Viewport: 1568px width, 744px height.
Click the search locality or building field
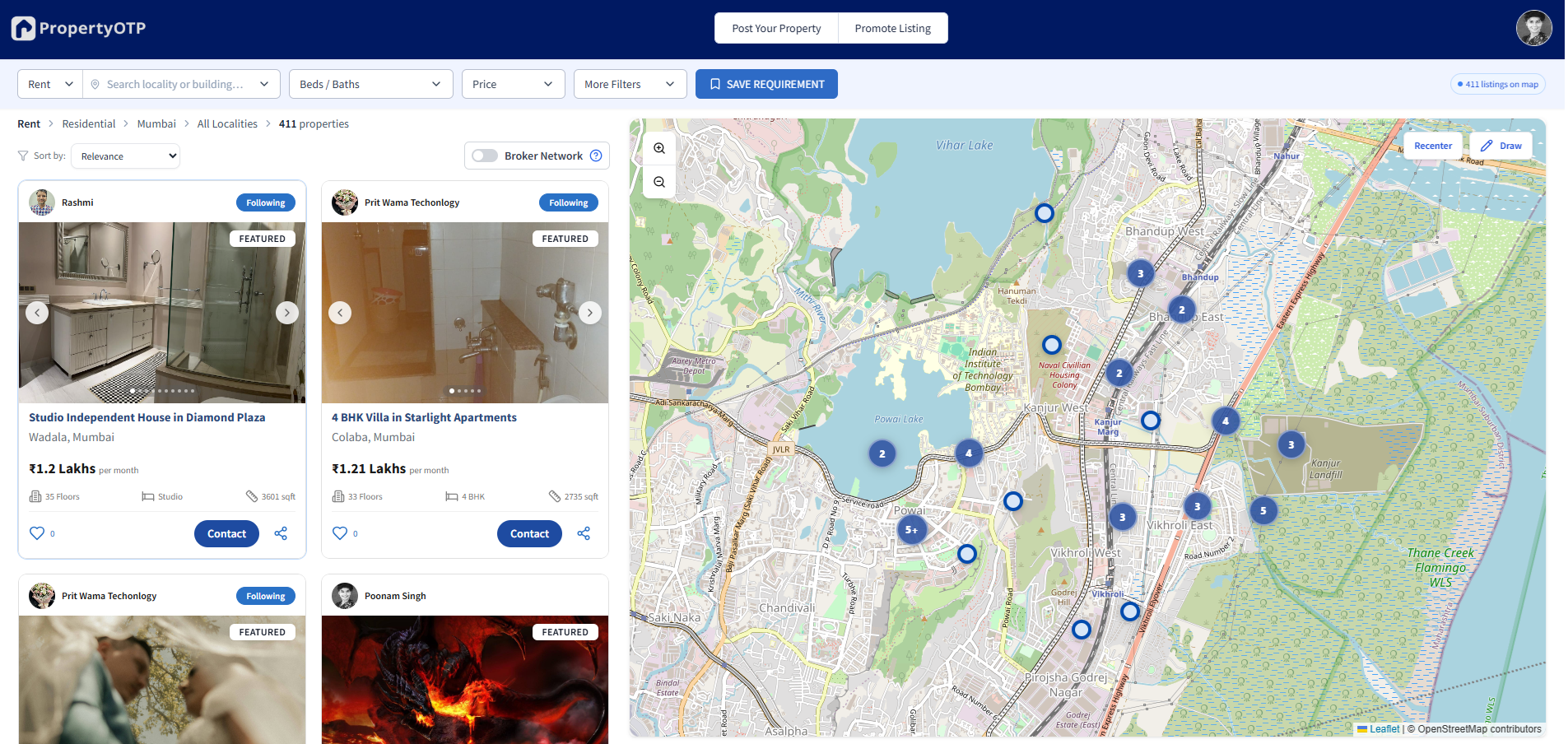[x=175, y=84]
